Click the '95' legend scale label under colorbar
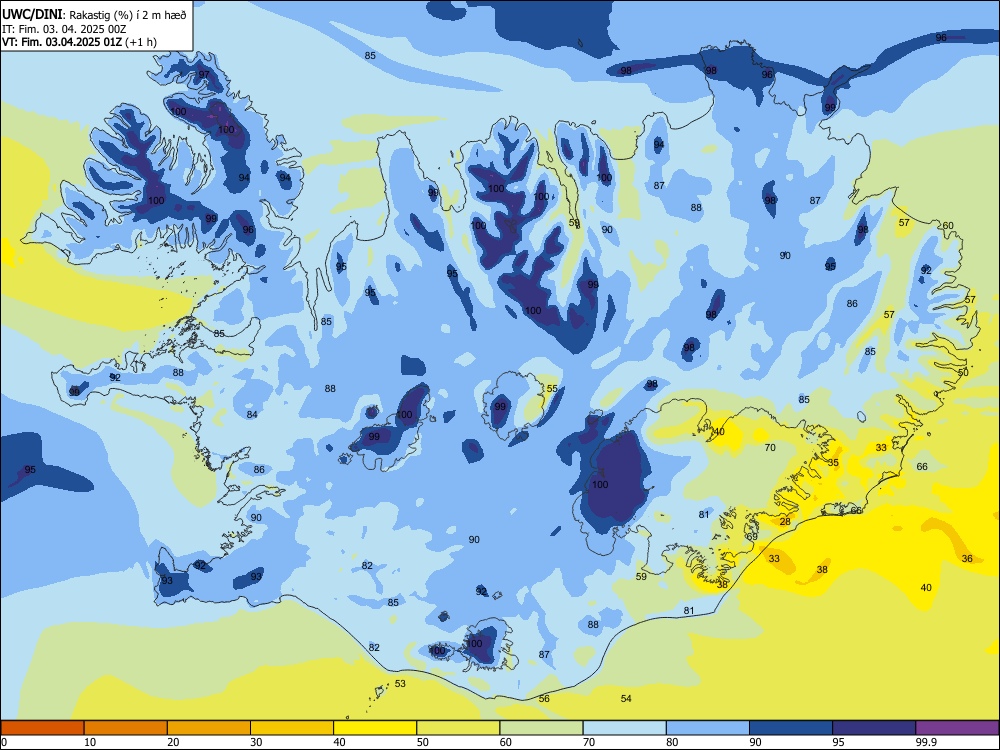 click(x=839, y=742)
